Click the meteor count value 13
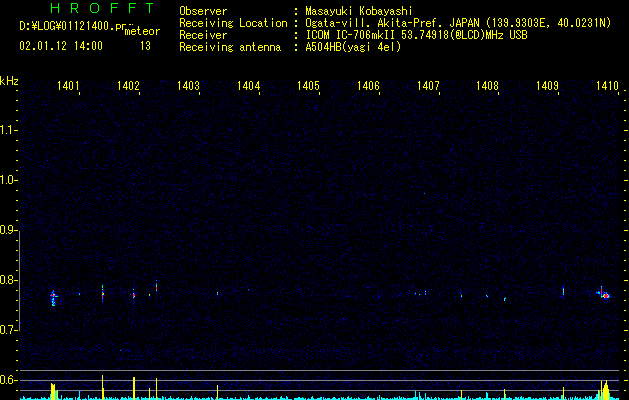 click(x=145, y=46)
